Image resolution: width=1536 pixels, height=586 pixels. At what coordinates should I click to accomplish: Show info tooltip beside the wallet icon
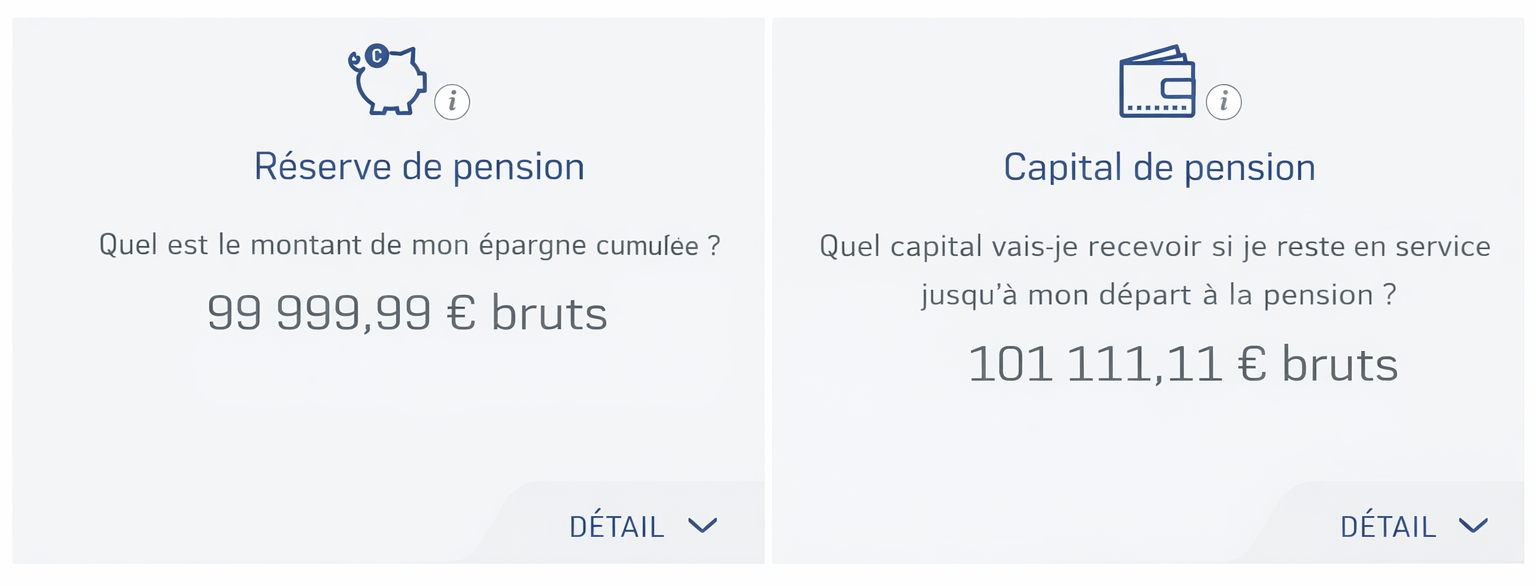1224,101
